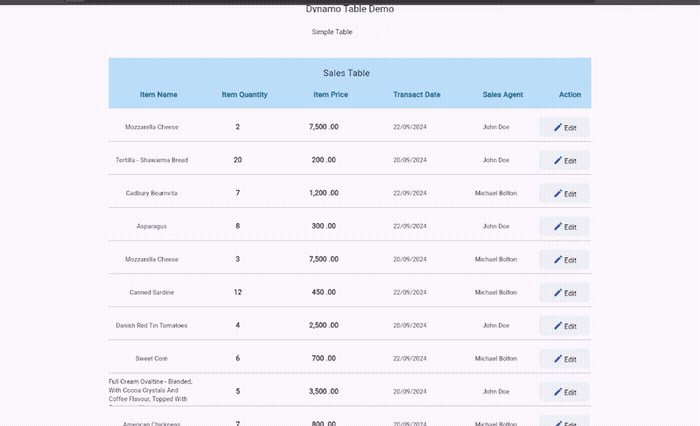Click quantity 4 in the Danish Tomatoes row

238,325
